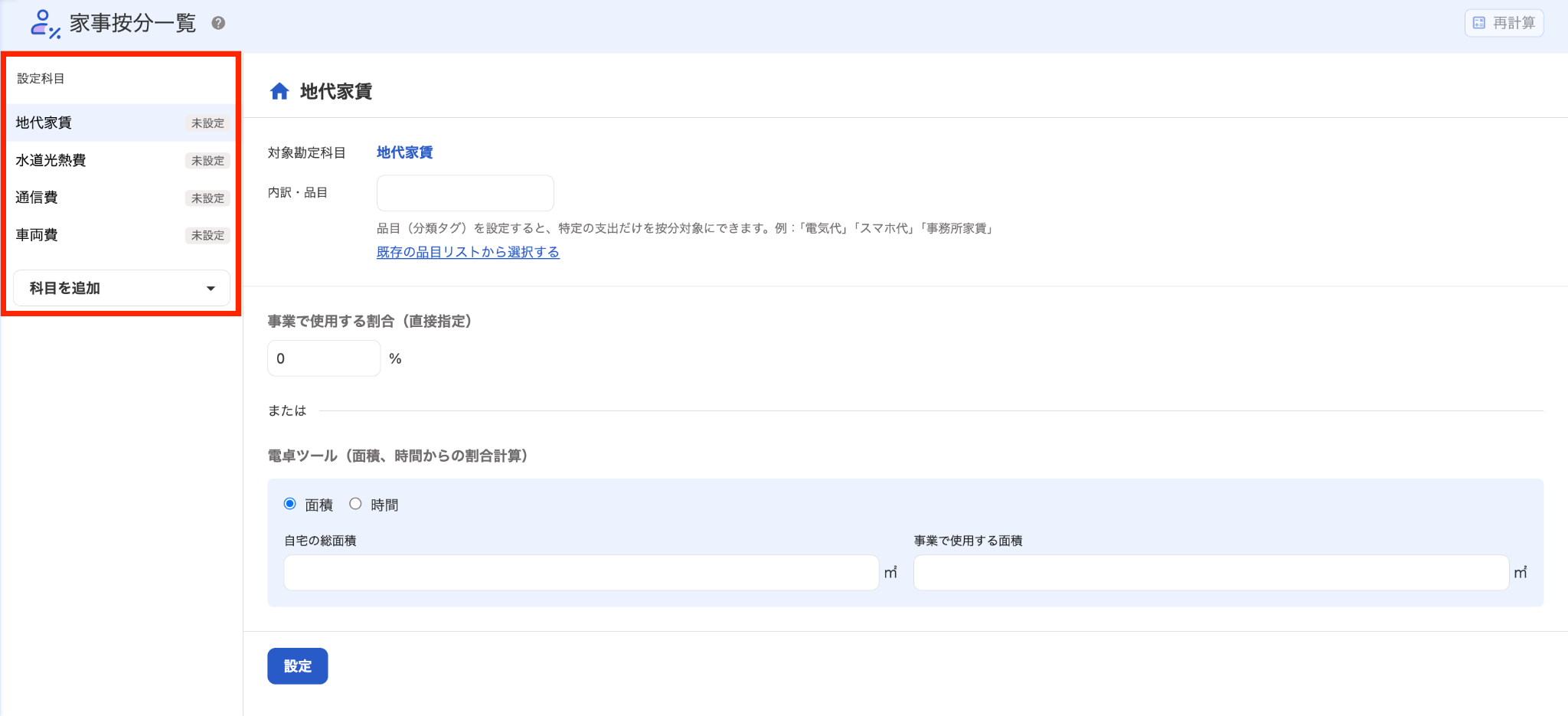Click the business-use percentage input showing 0
The image size is (1568, 716).
(324, 358)
